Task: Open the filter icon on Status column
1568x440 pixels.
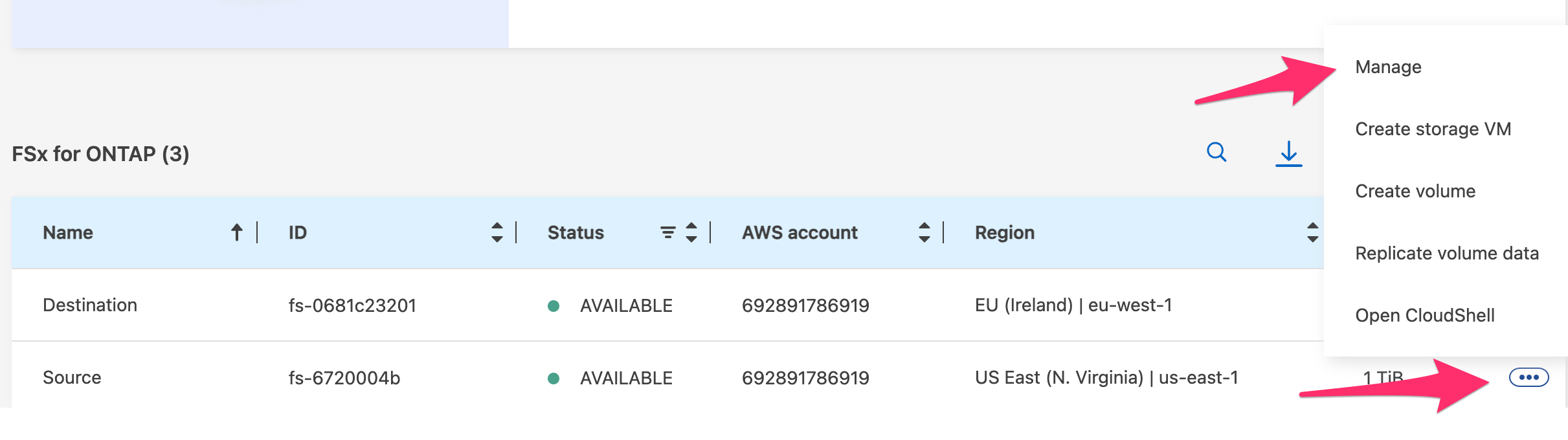Action: 667,232
